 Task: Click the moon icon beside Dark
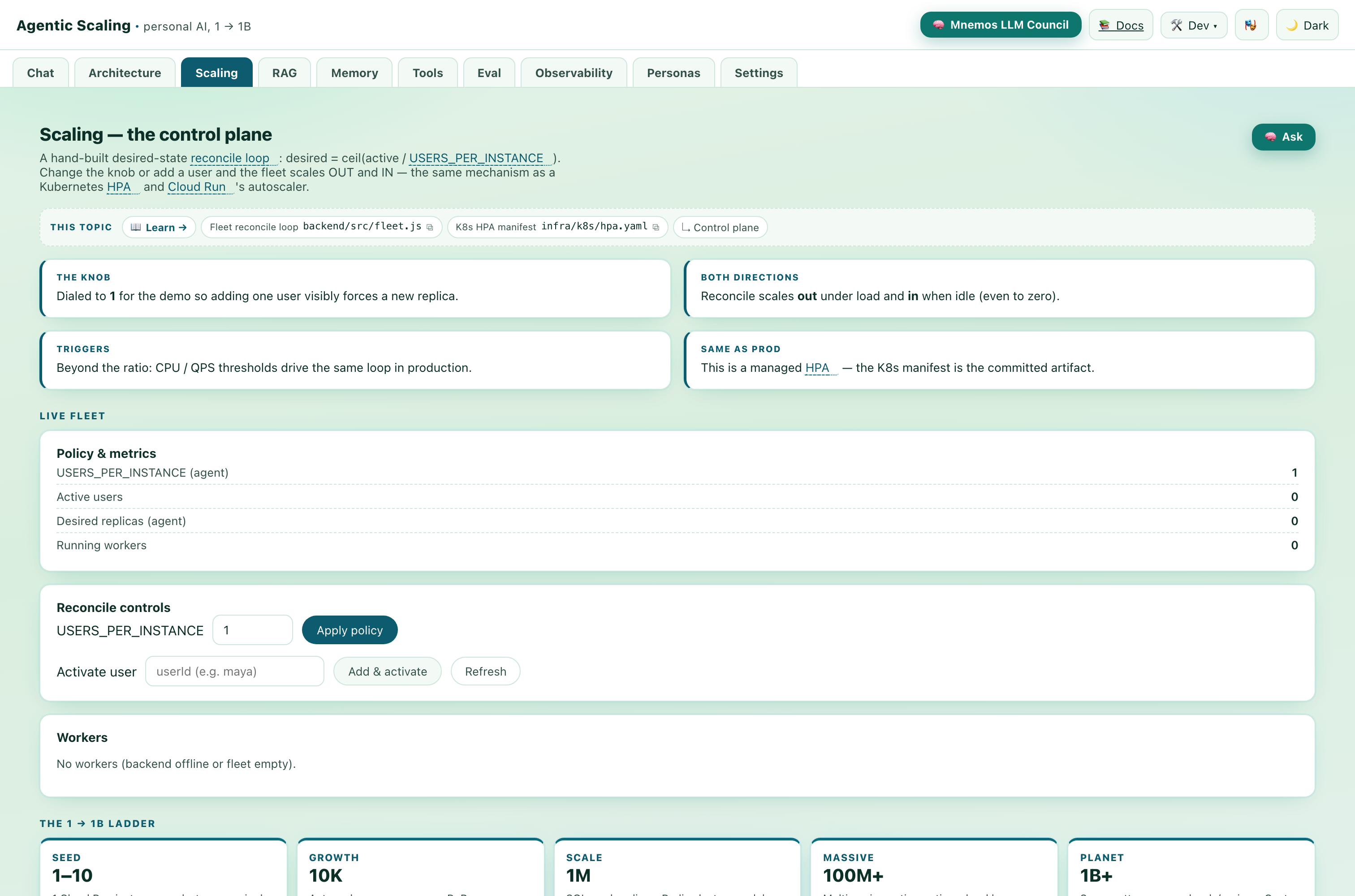tap(1291, 25)
